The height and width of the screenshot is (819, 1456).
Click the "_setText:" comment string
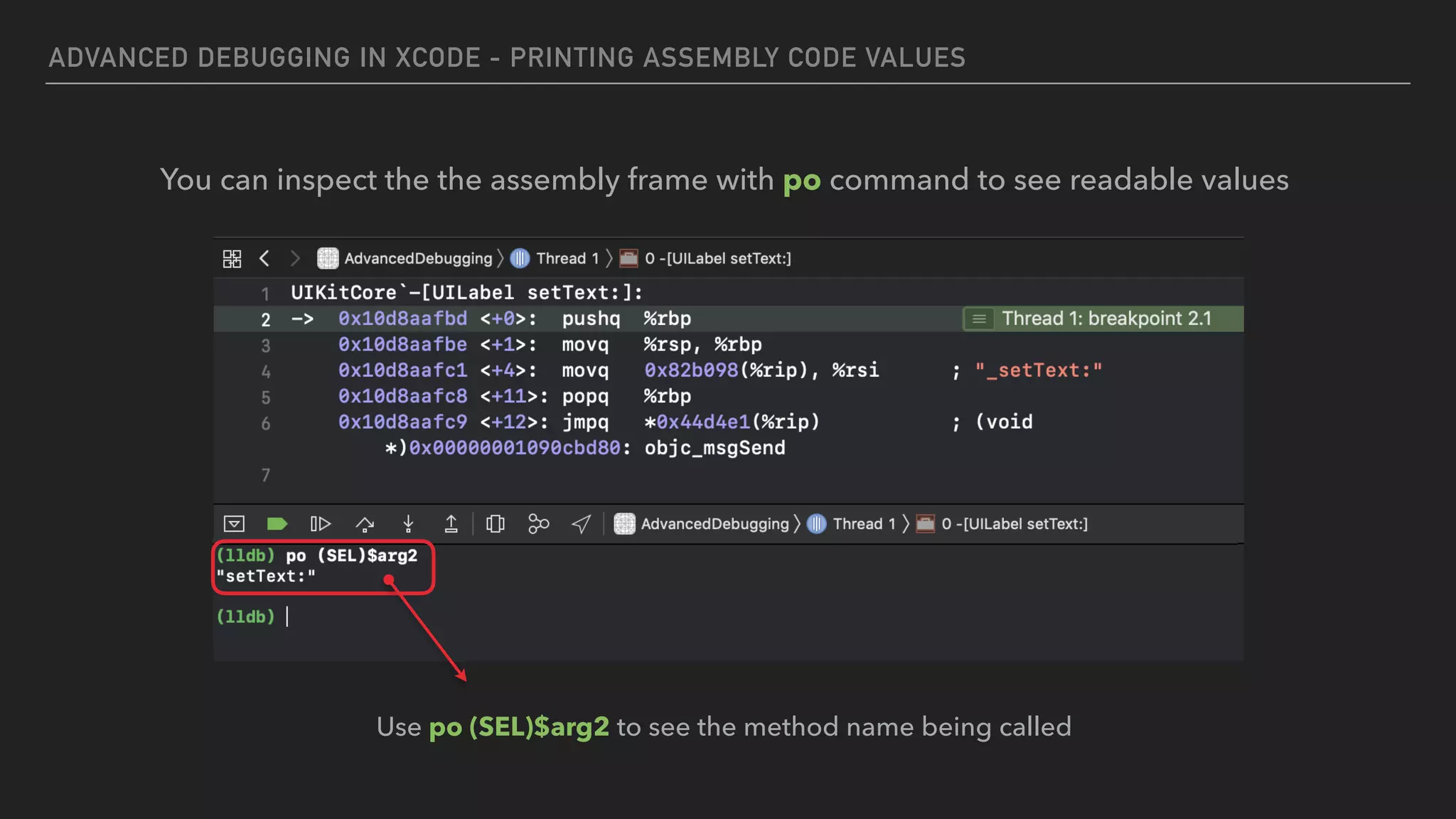[1038, 370]
